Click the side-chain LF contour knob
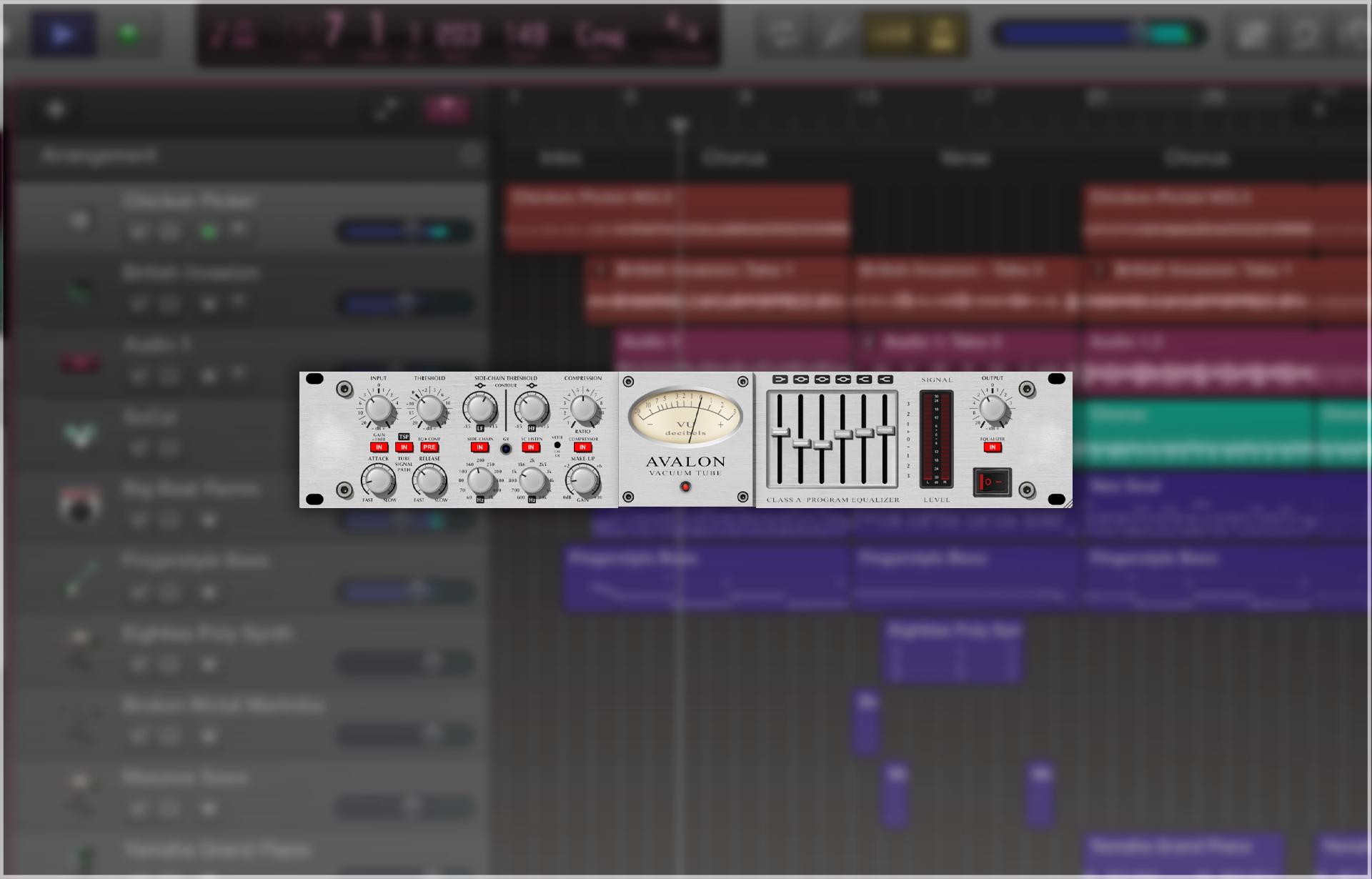Viewport: 1372px width, 879px height. pos(480,409)
